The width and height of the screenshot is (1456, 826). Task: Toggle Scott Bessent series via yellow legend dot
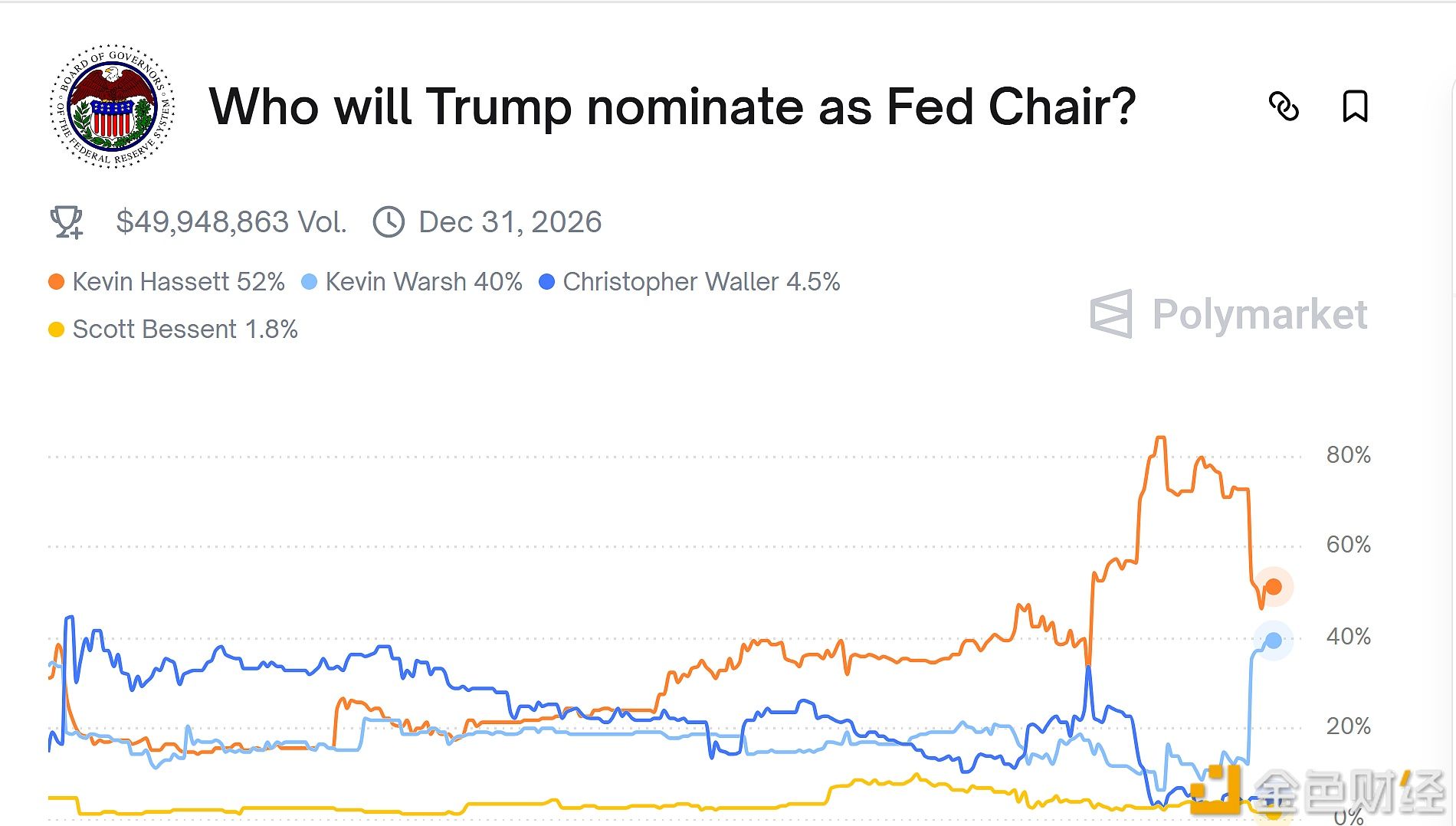click(x=54, y=329)
